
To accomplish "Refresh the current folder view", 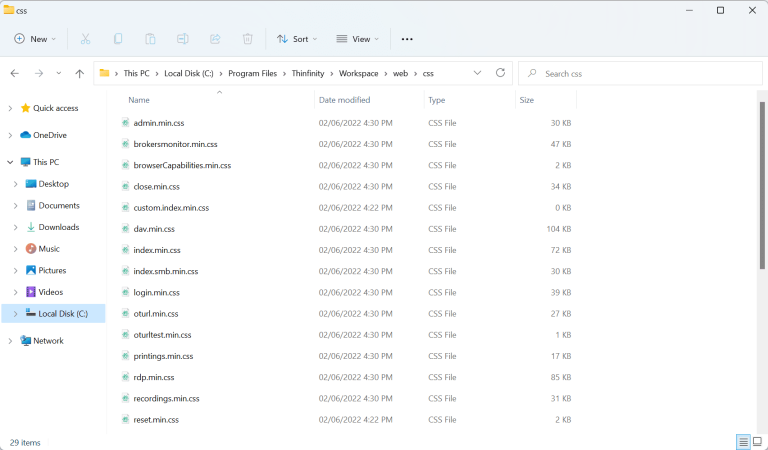I will tap(500, 73).
